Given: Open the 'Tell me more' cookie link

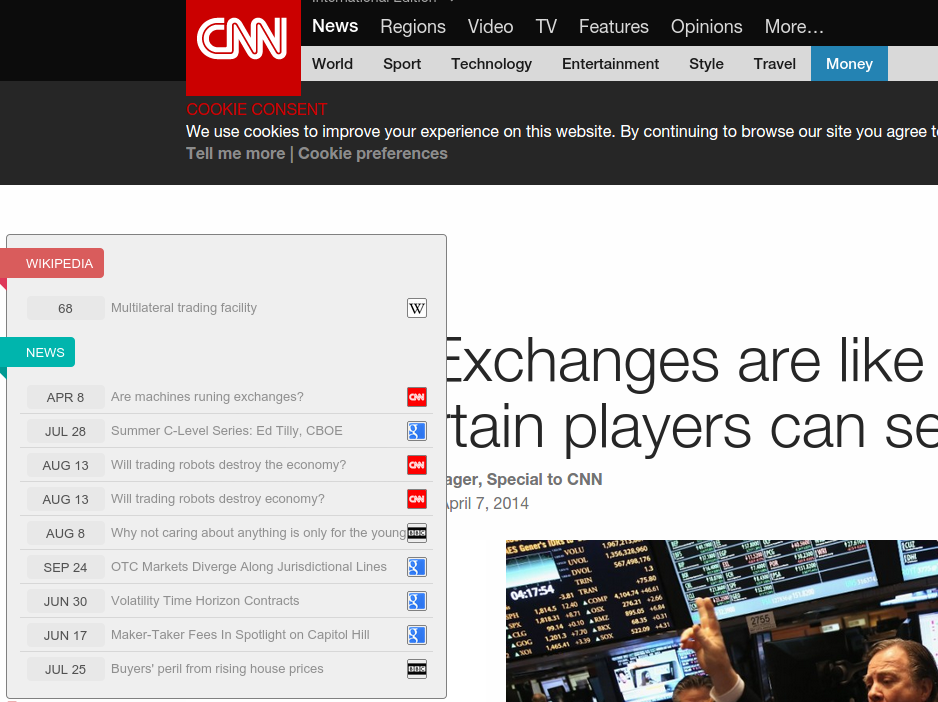Looking at the screenshot, I should coord(235,153).
